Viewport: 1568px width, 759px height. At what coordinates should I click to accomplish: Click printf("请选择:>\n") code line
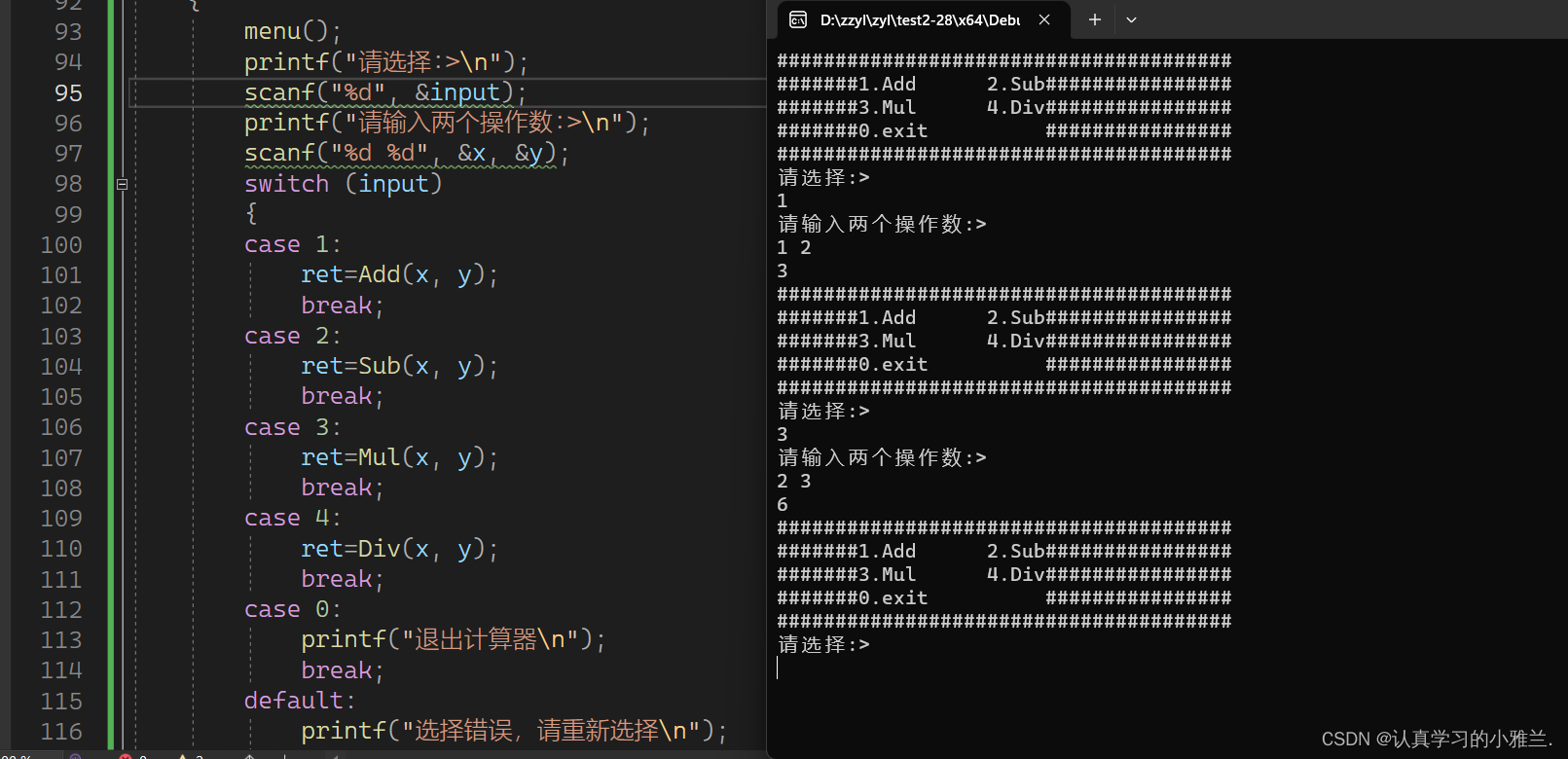pyautogui.click(x=386, y=62)
